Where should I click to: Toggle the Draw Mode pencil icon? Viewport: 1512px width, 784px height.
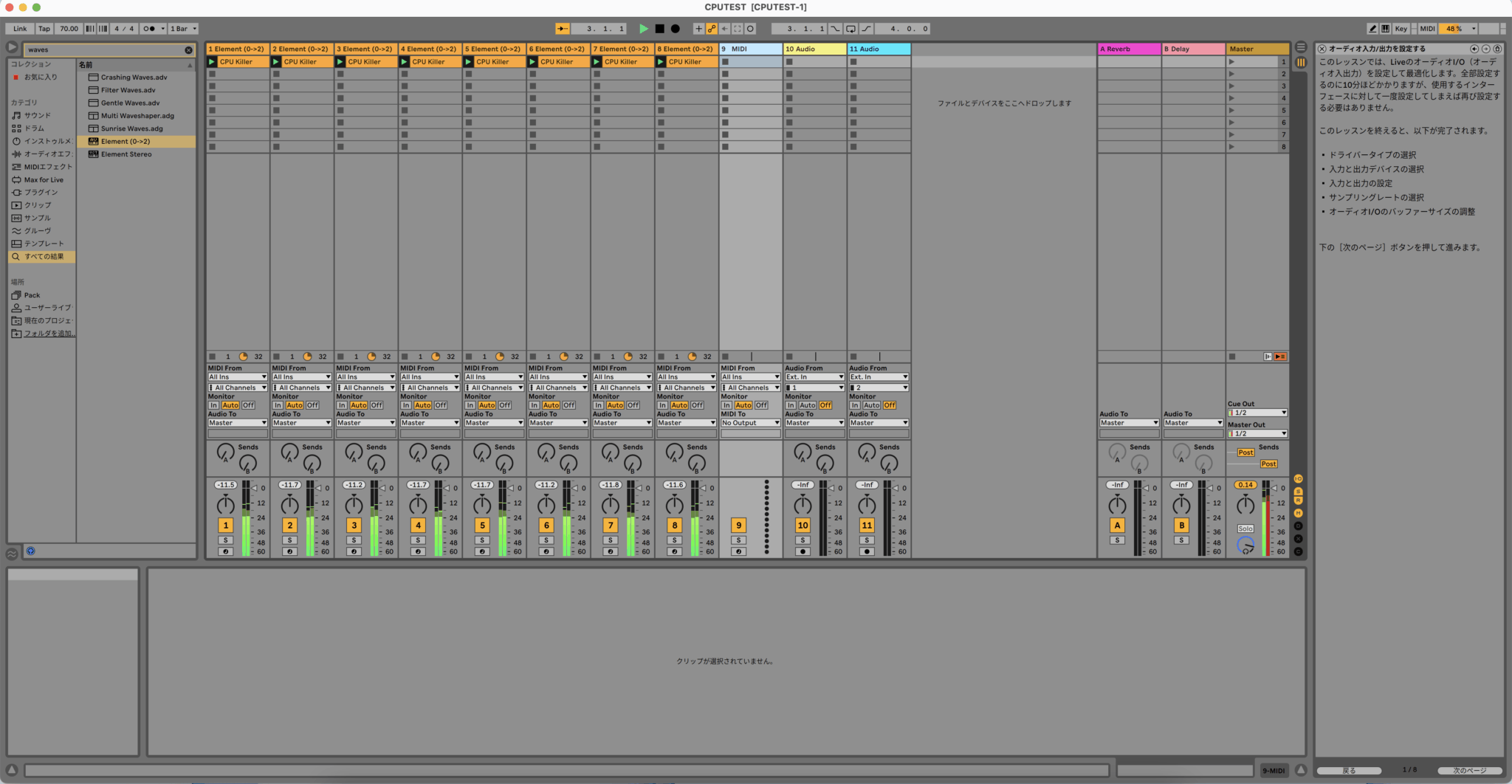click(1372, 29)
